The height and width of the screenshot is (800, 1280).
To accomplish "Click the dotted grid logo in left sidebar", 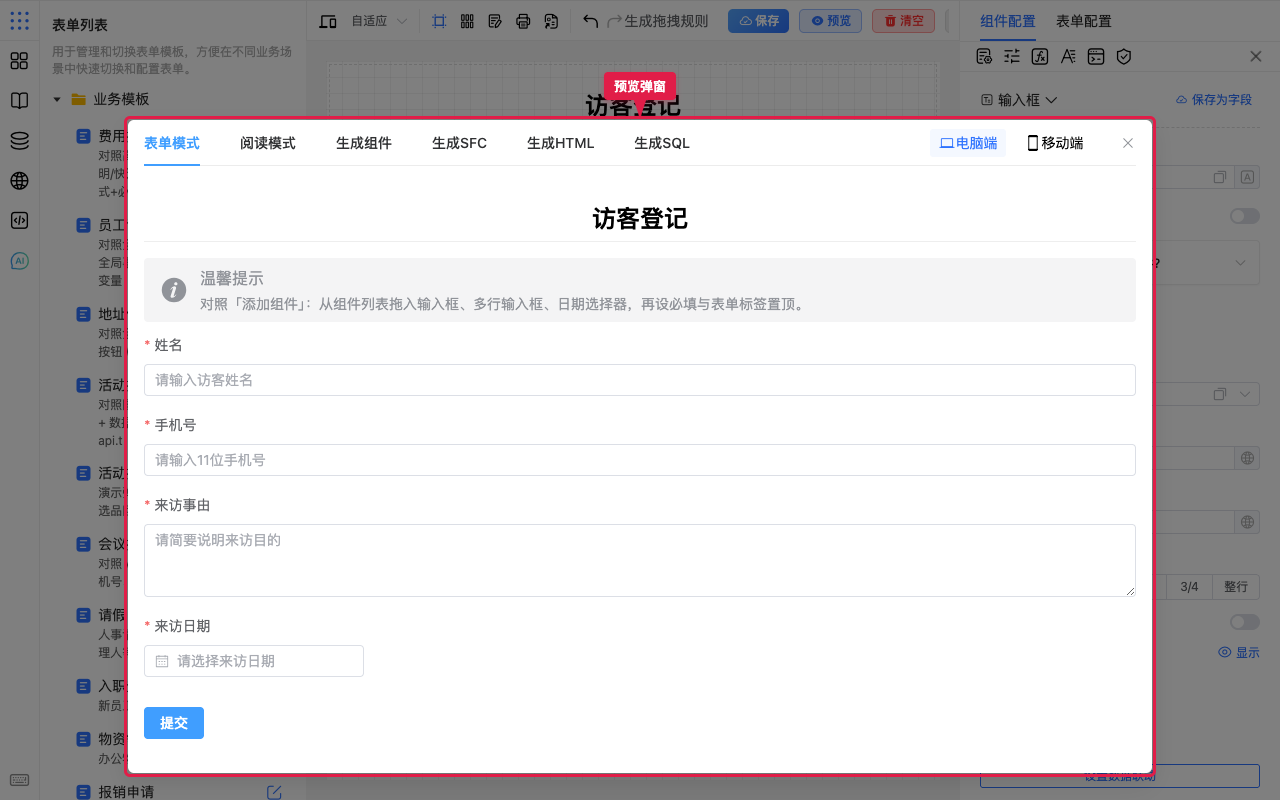I will (x=19, y=20).
